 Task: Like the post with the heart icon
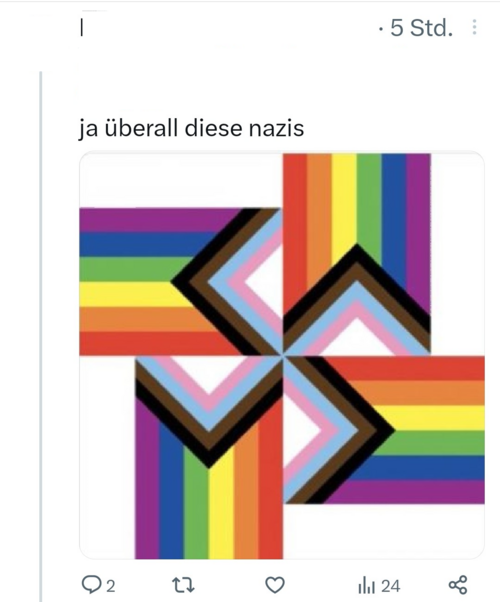click(x=275, y=585)
